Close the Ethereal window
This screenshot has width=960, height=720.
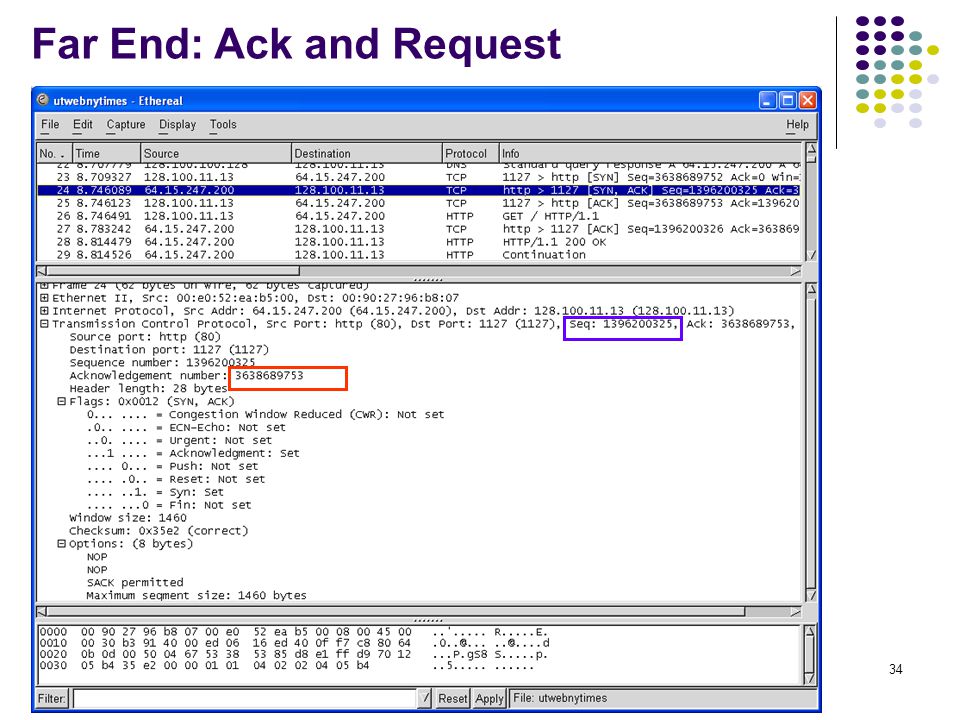(x=808, y=100)
